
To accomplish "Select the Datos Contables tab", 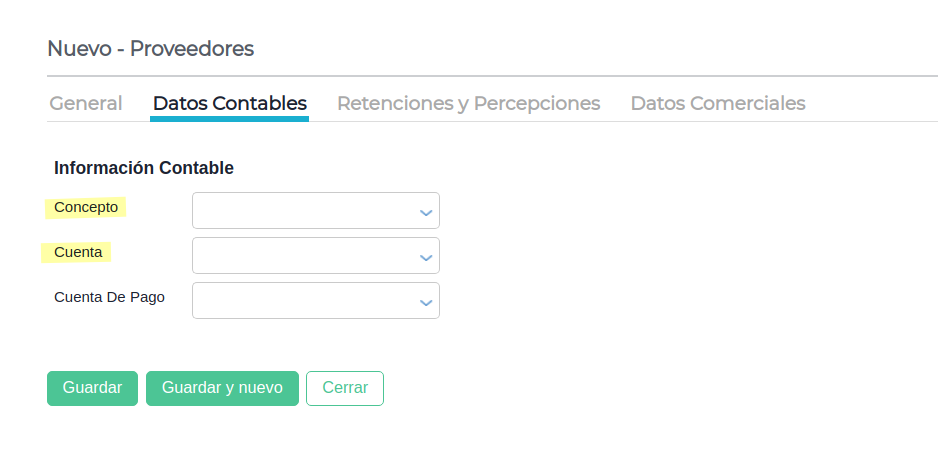I will coord(230,103).
